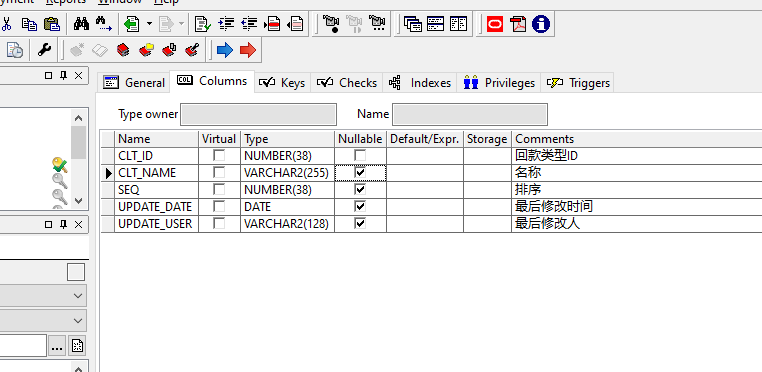
Task: Click the macro library camera icon with dots
Action: pos(377,23)
